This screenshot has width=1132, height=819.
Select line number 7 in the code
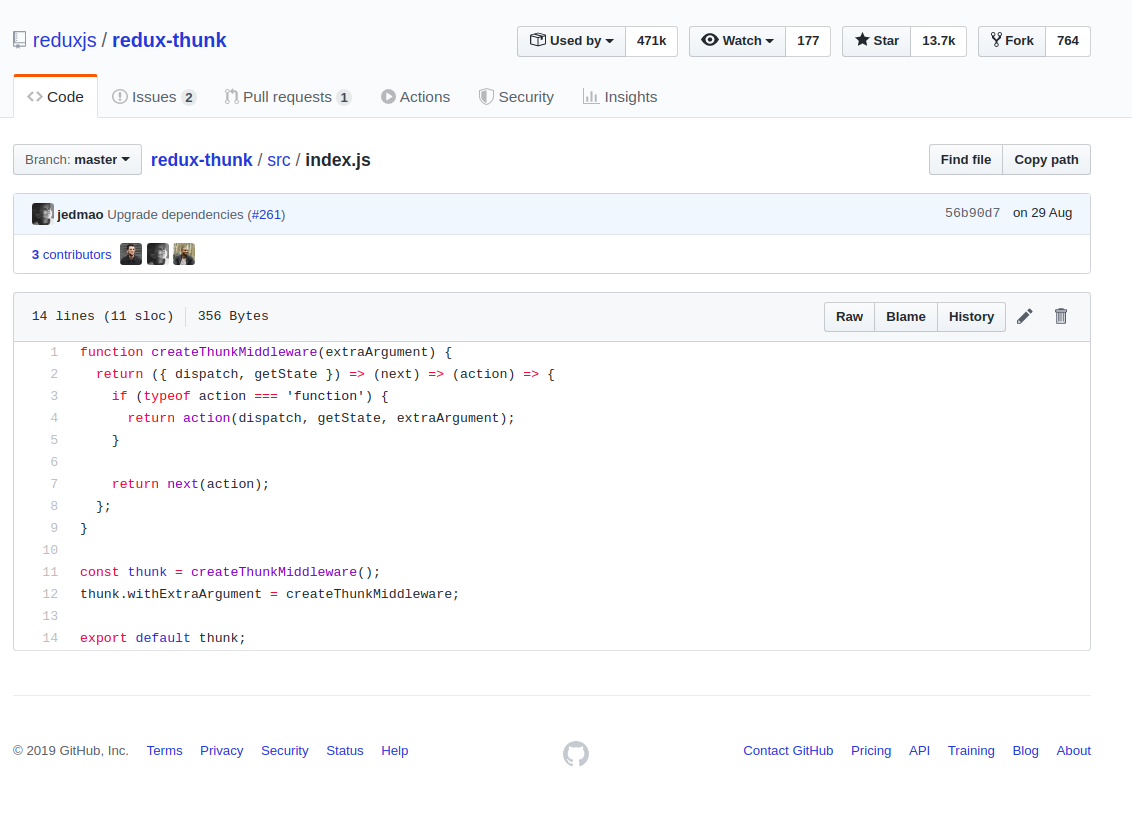(54, 484)
